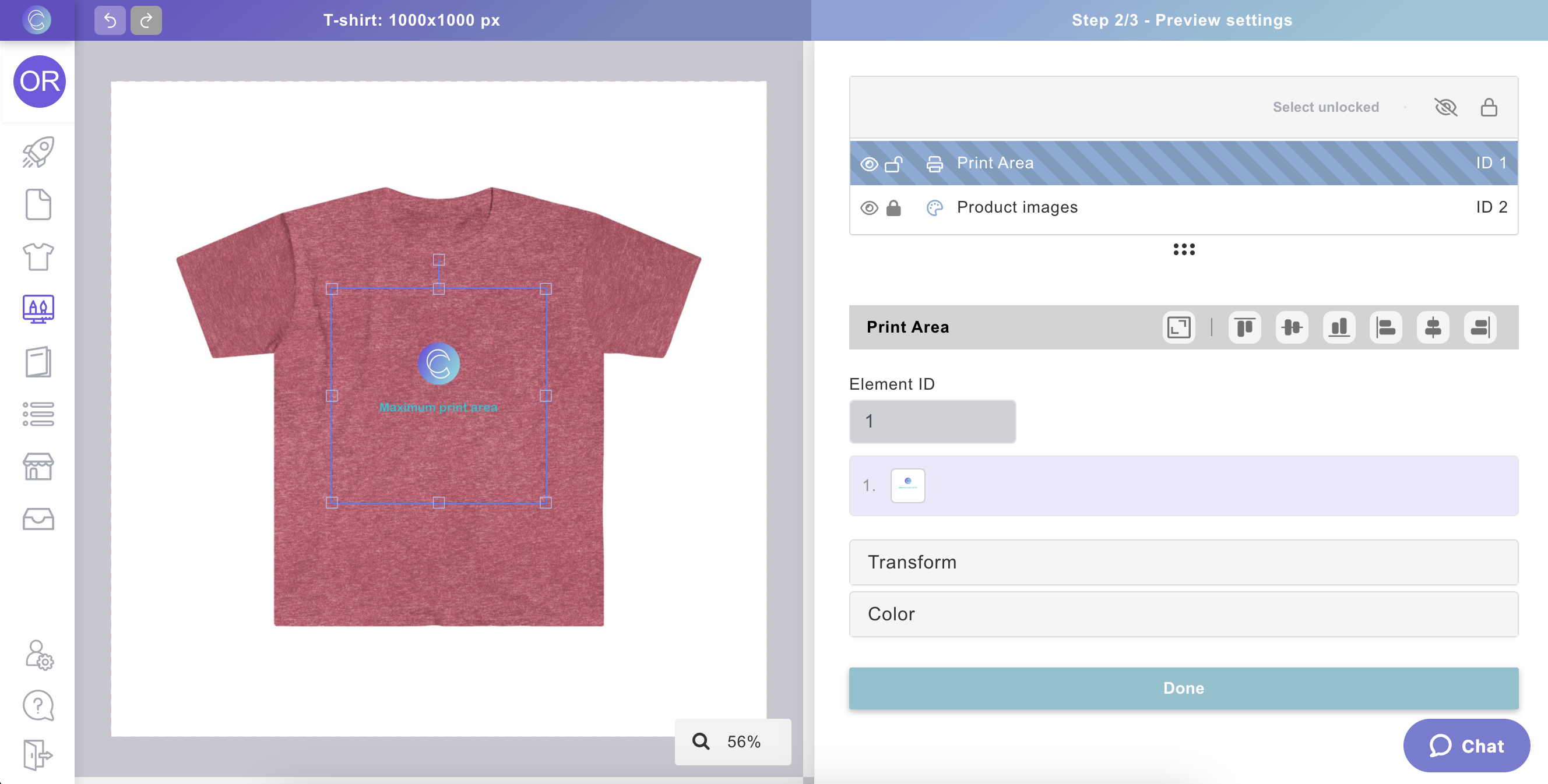Screen dimensions: 1548x784
Task: Center Print Area horizontally with align icon
Action: (x=1433, y=327)
